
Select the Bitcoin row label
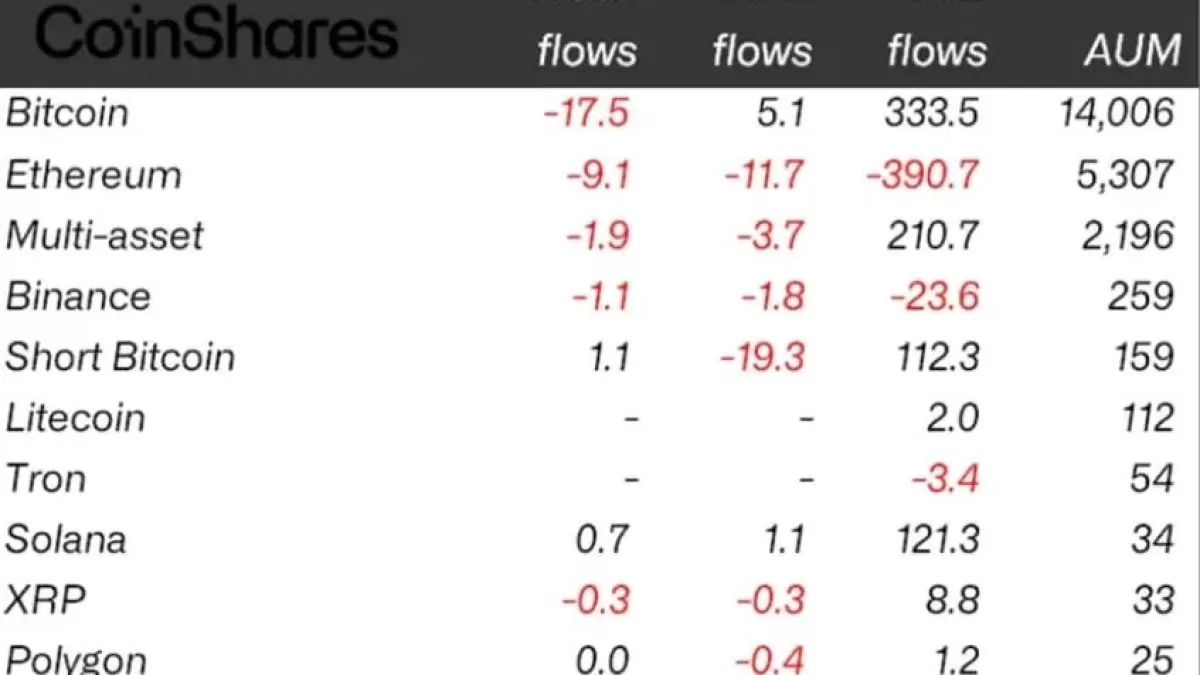[68, 113]
